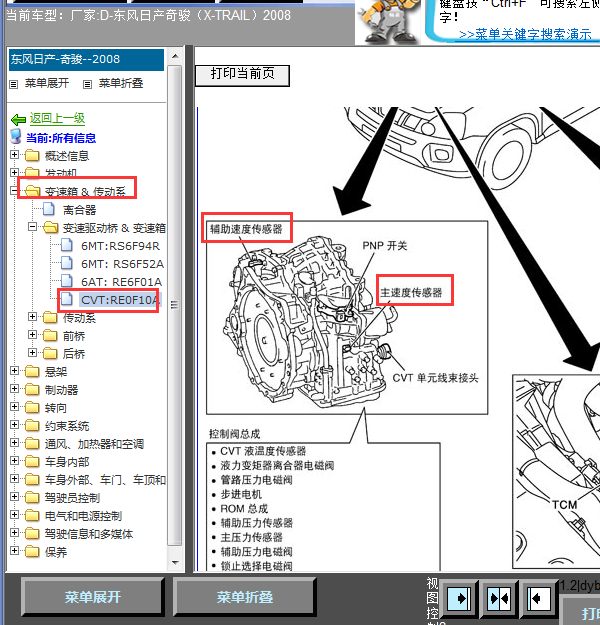
Task: Click the view control center-arrows icon
Action: 499,598
